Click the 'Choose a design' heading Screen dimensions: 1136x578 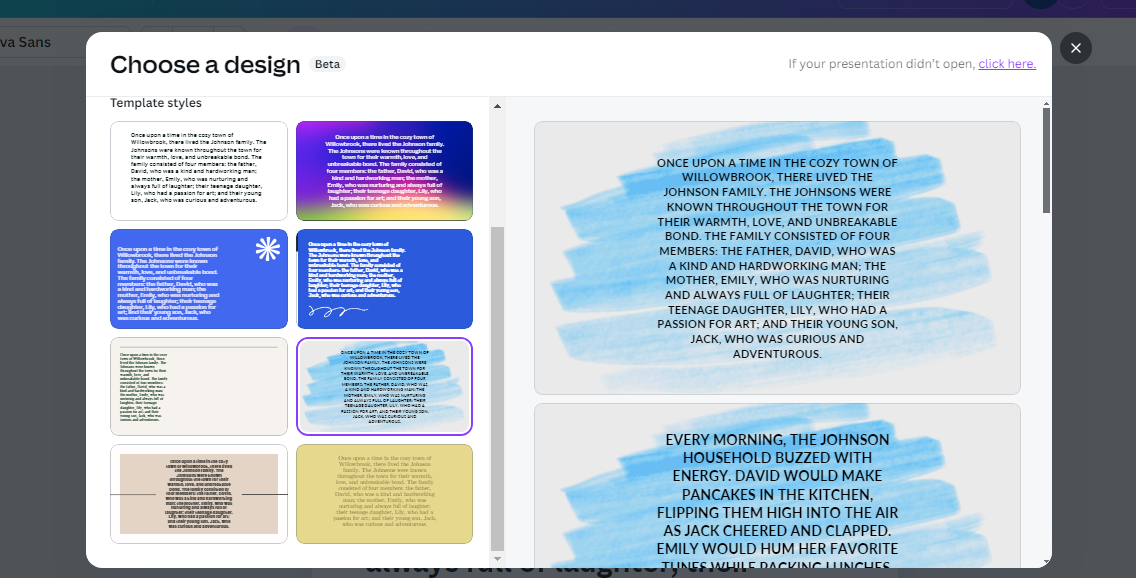pyautogui.click(x=205, y=65)
